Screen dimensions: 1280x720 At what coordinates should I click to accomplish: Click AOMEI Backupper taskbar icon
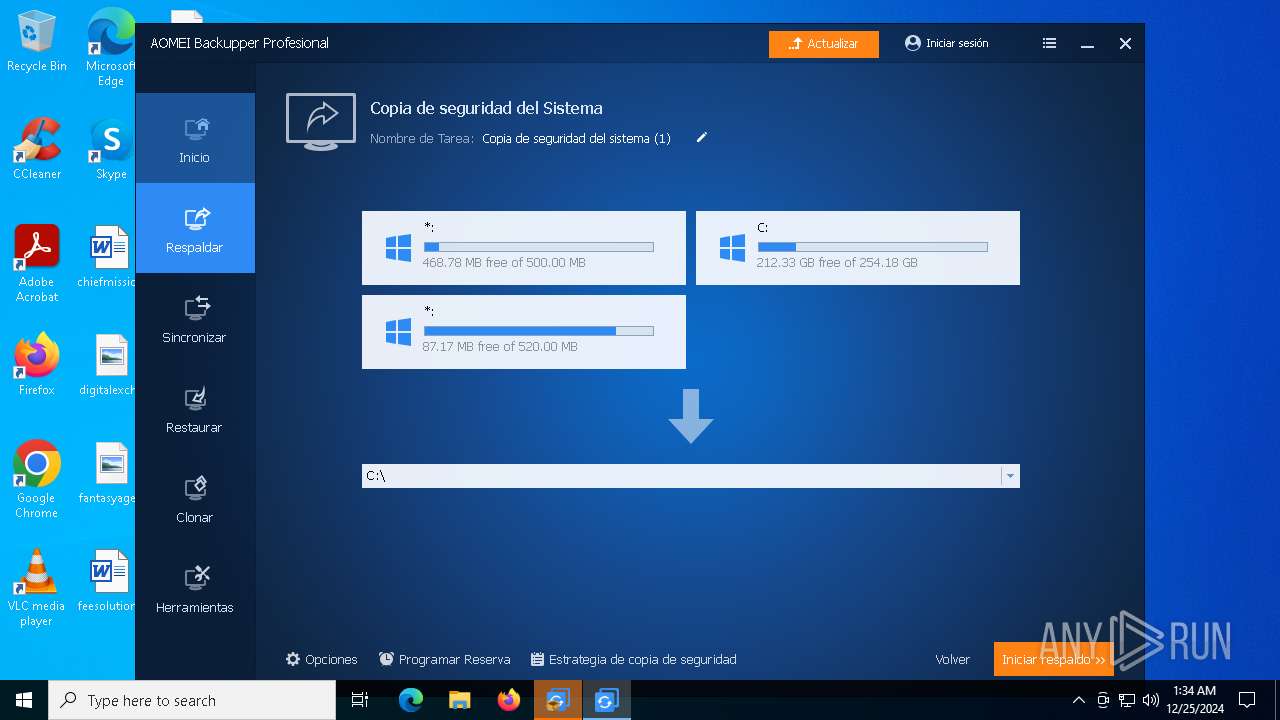[x=607, y=700]
